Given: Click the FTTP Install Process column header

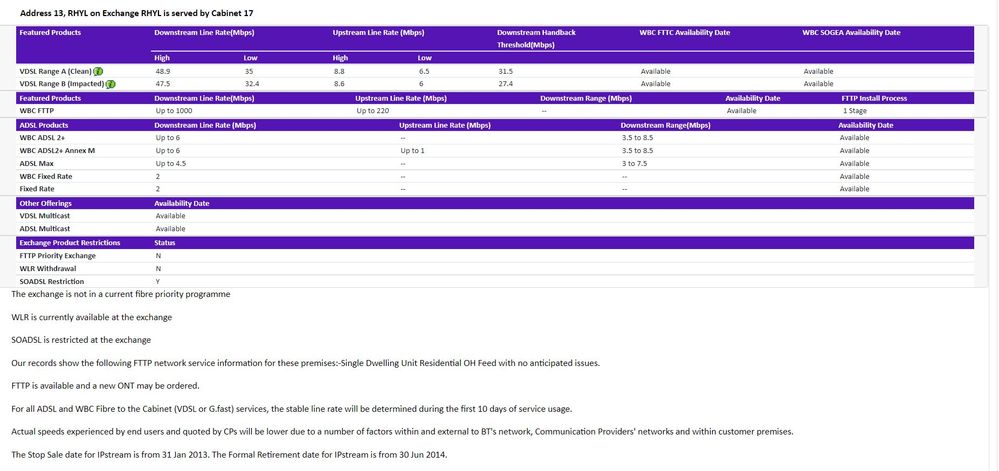Looking at the screenshot, I should point(874,98).
